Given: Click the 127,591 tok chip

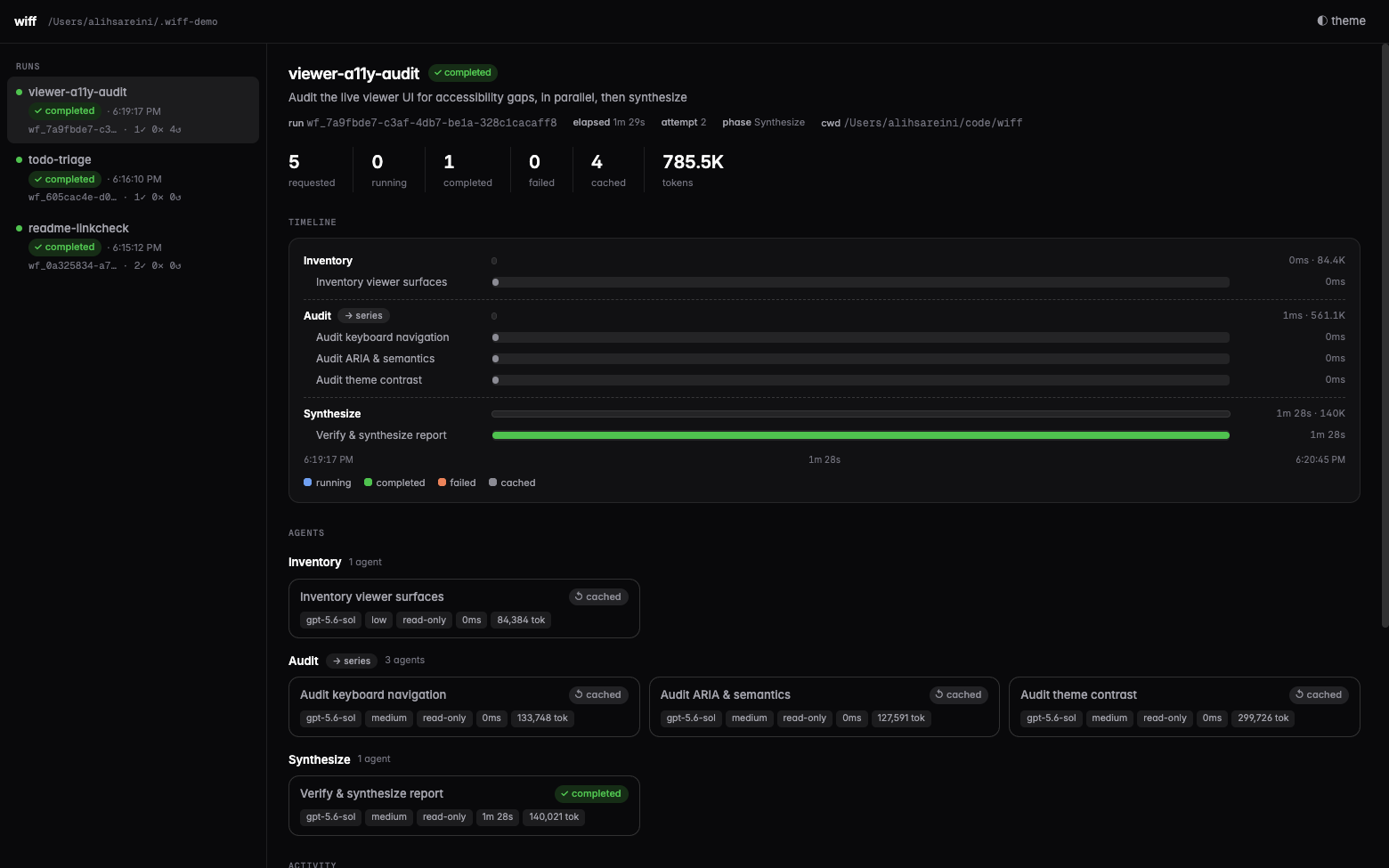Looking at the screenshot, I should click(x=901, y=718).
